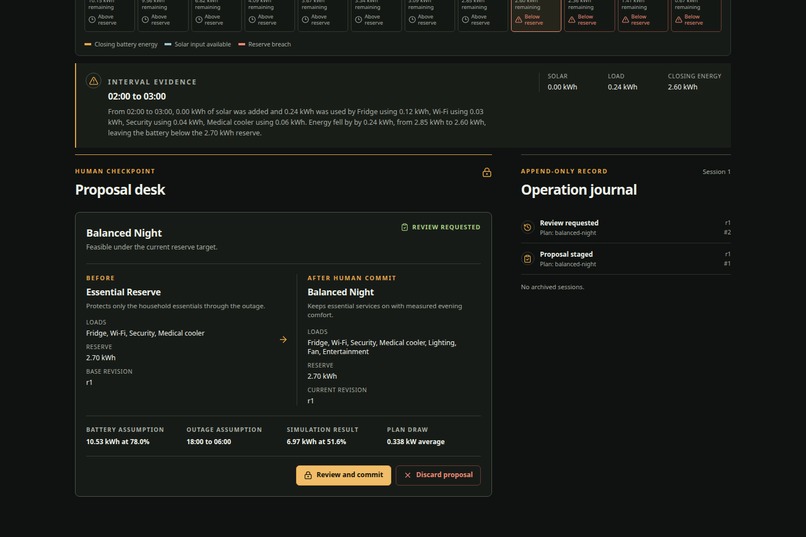Click the Append-Only Record label

point(564,171)
